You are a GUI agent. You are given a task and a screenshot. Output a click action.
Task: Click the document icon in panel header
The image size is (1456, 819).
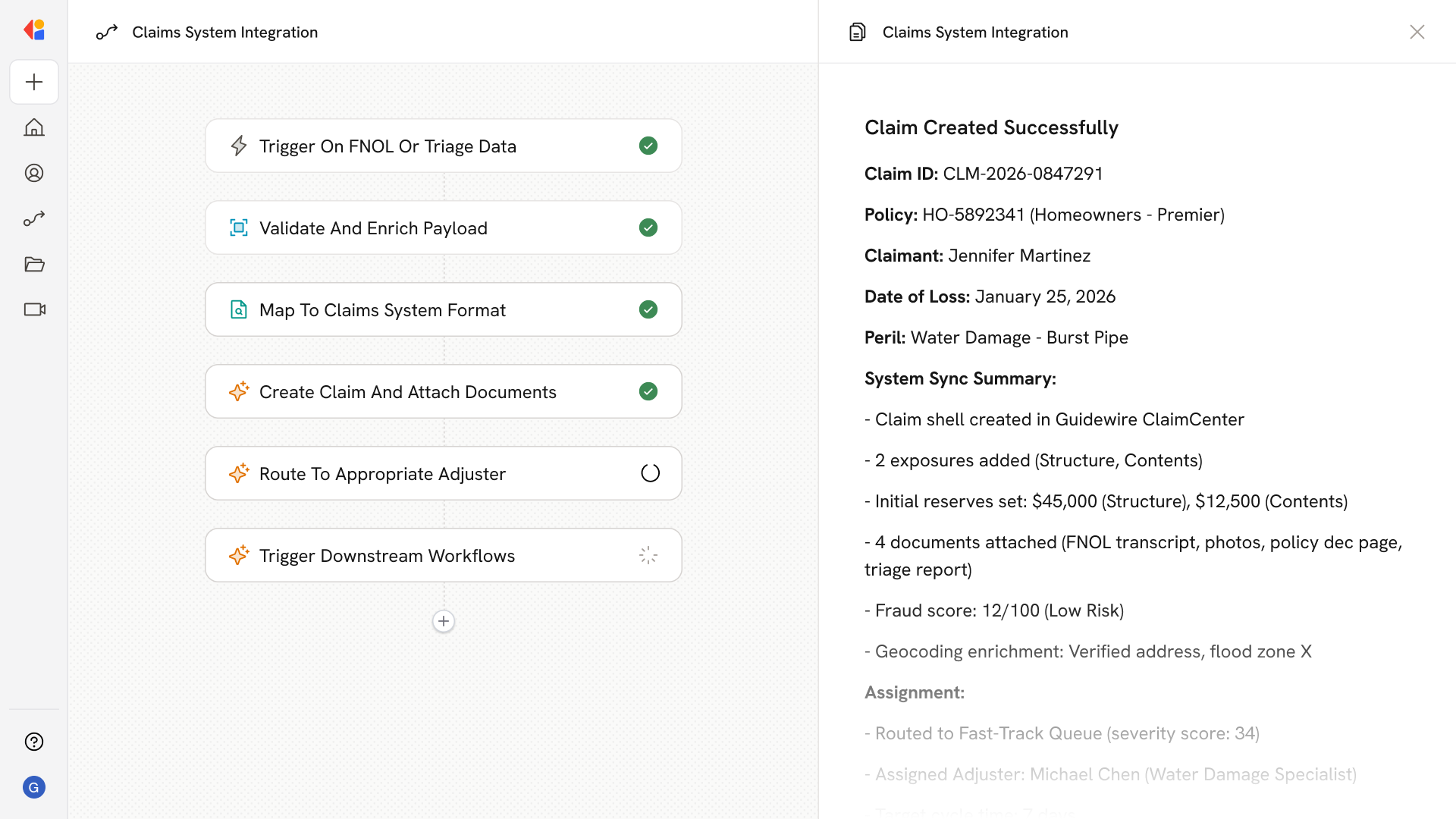(857, 32)
